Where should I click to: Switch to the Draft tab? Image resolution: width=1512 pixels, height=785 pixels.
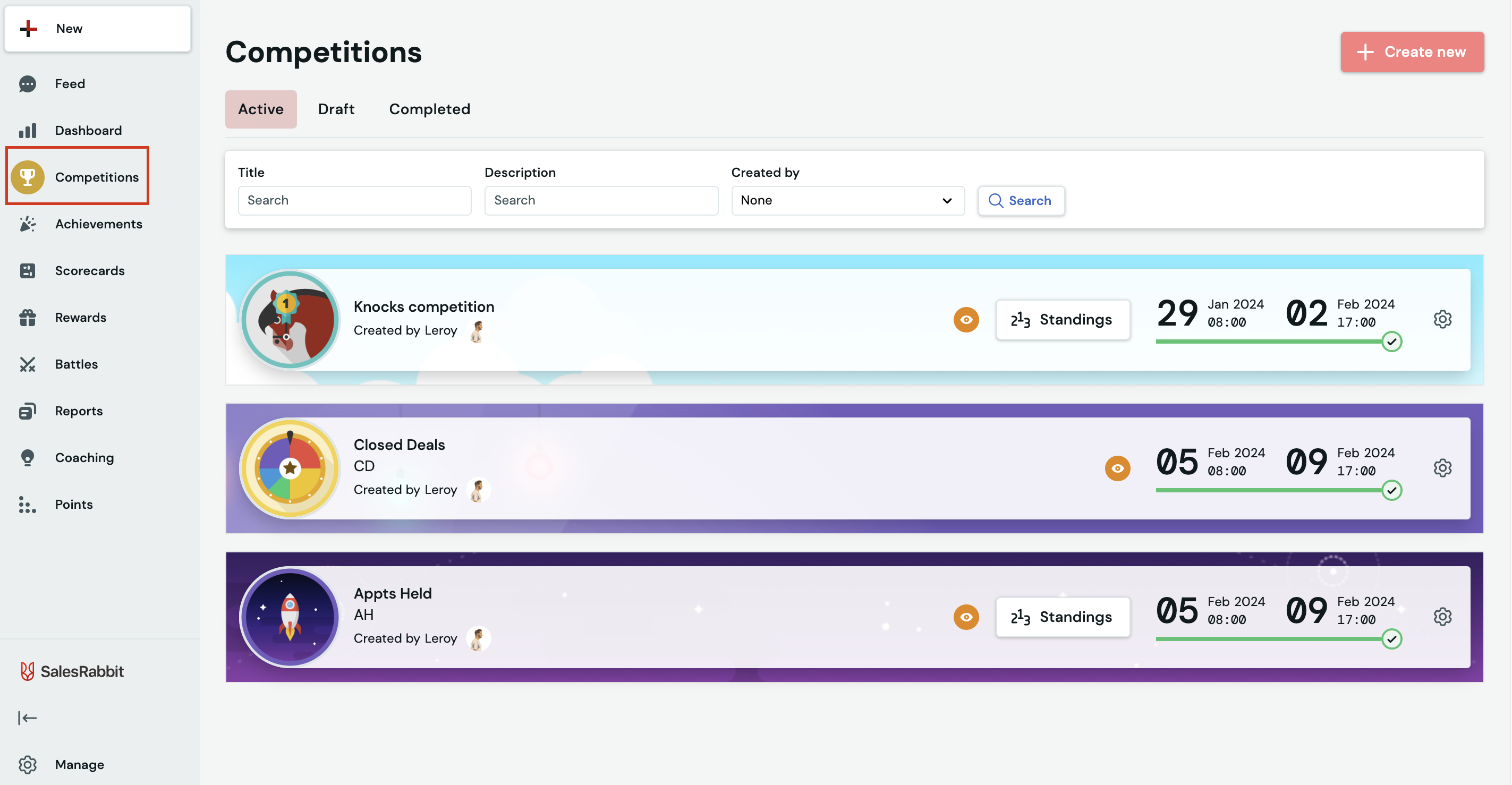tap(336, 109)
